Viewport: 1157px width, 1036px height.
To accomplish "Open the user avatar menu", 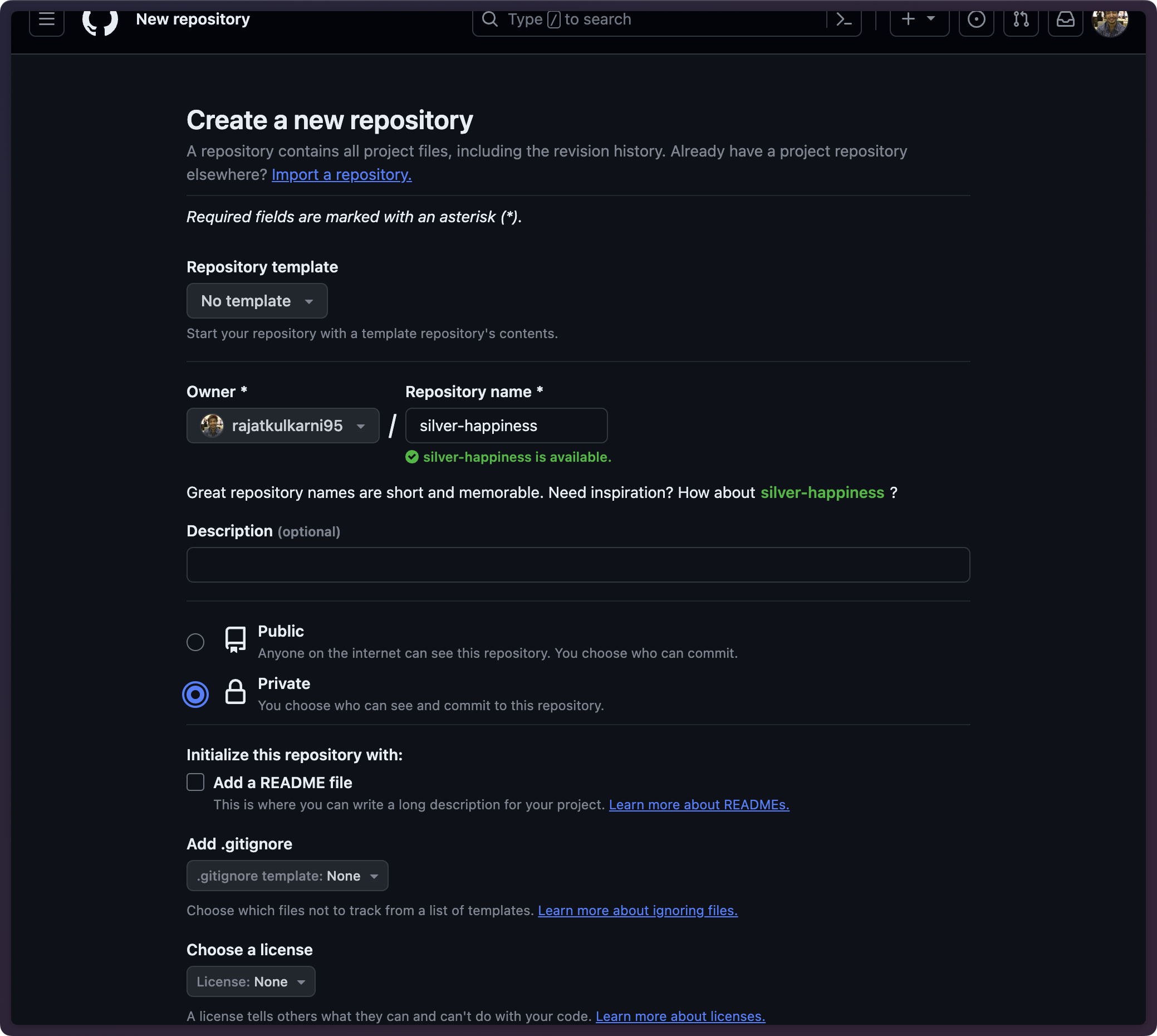I will coord(1110,22).
